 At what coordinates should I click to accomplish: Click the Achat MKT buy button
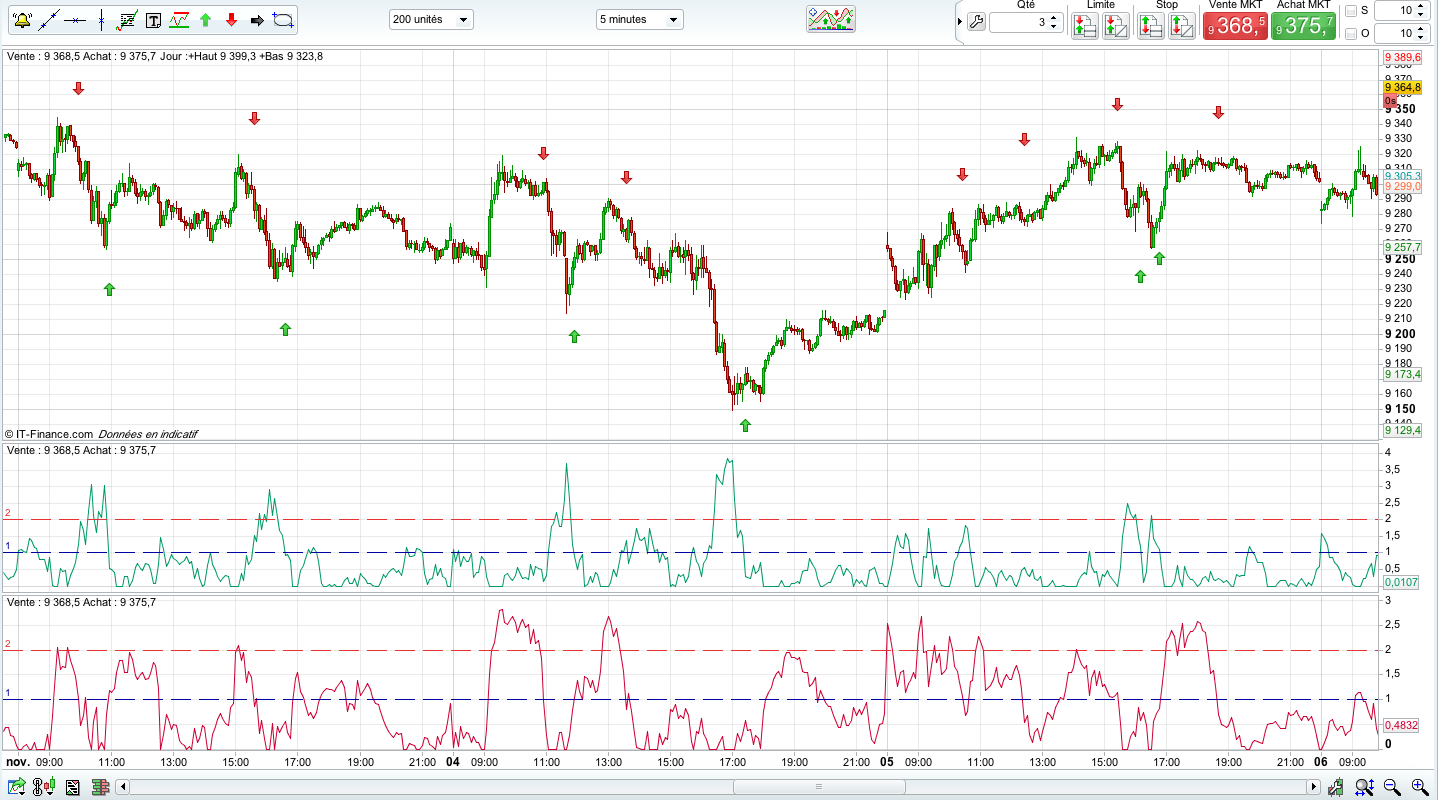click(x=1304, y=26)
